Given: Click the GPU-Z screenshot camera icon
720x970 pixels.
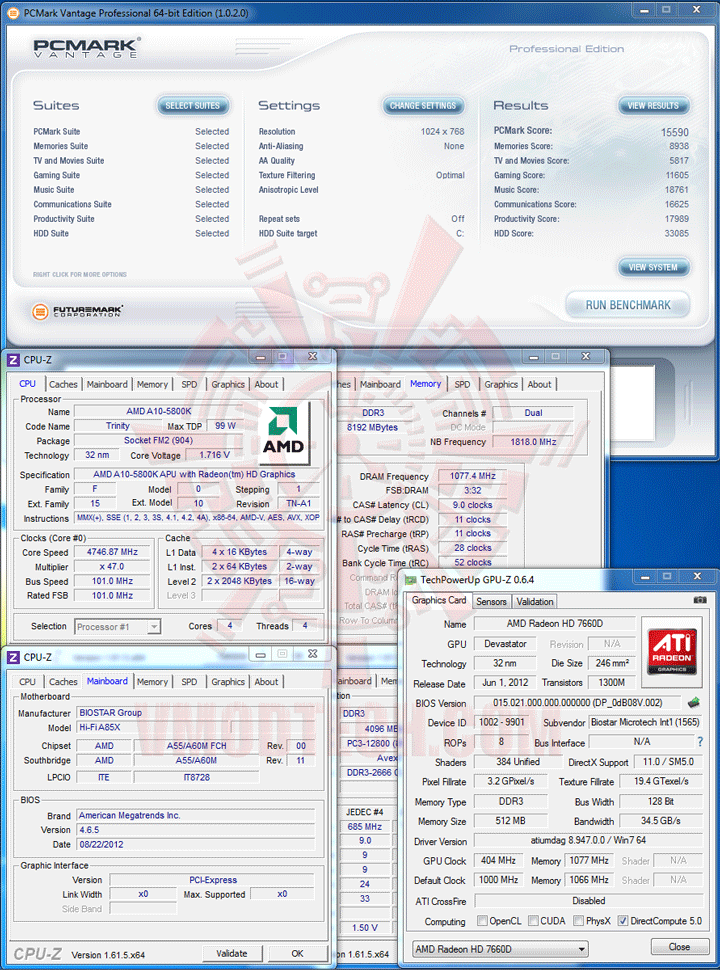Looking at the screenshot, I should tap(700, 600).
